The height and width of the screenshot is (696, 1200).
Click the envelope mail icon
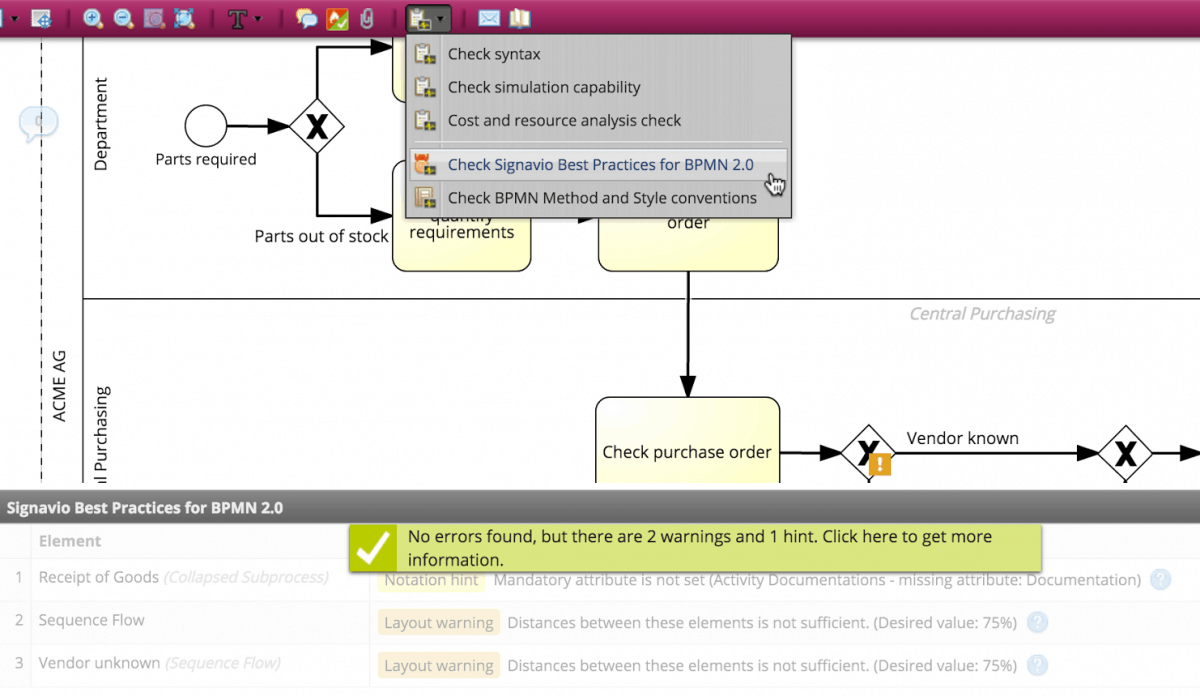click(489, 18)
